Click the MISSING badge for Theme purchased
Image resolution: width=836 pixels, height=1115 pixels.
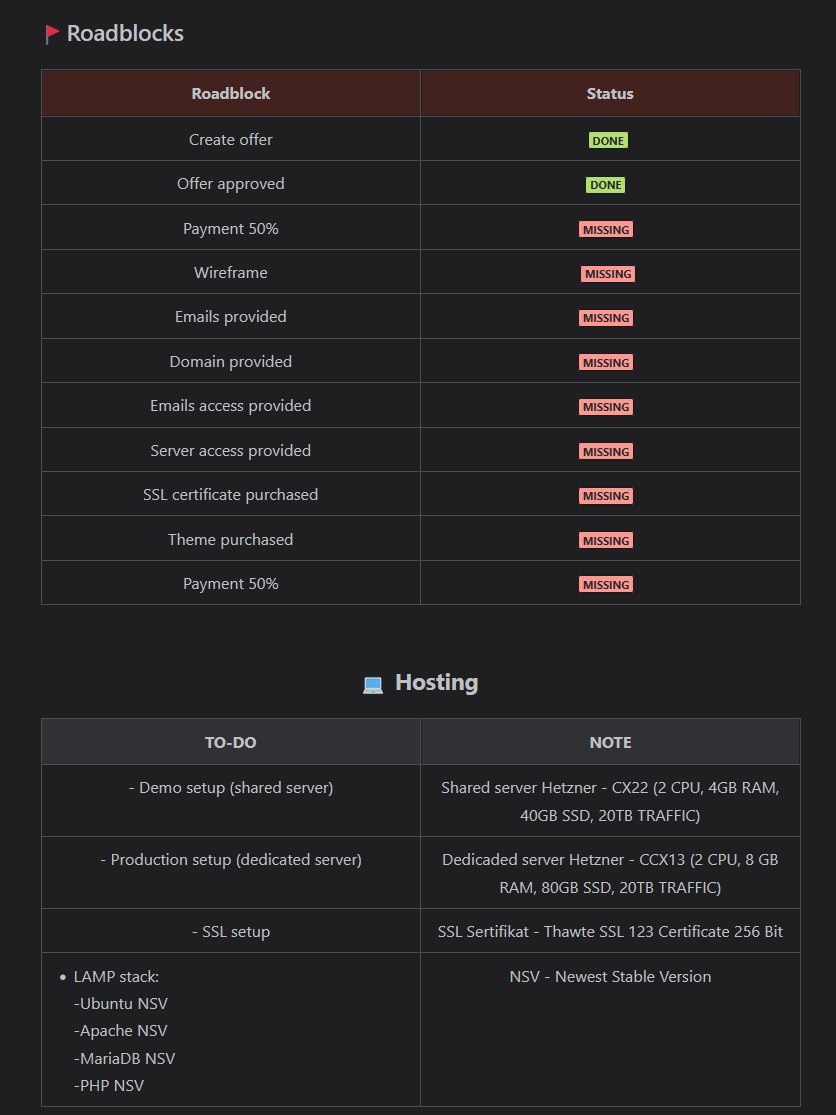606,540
